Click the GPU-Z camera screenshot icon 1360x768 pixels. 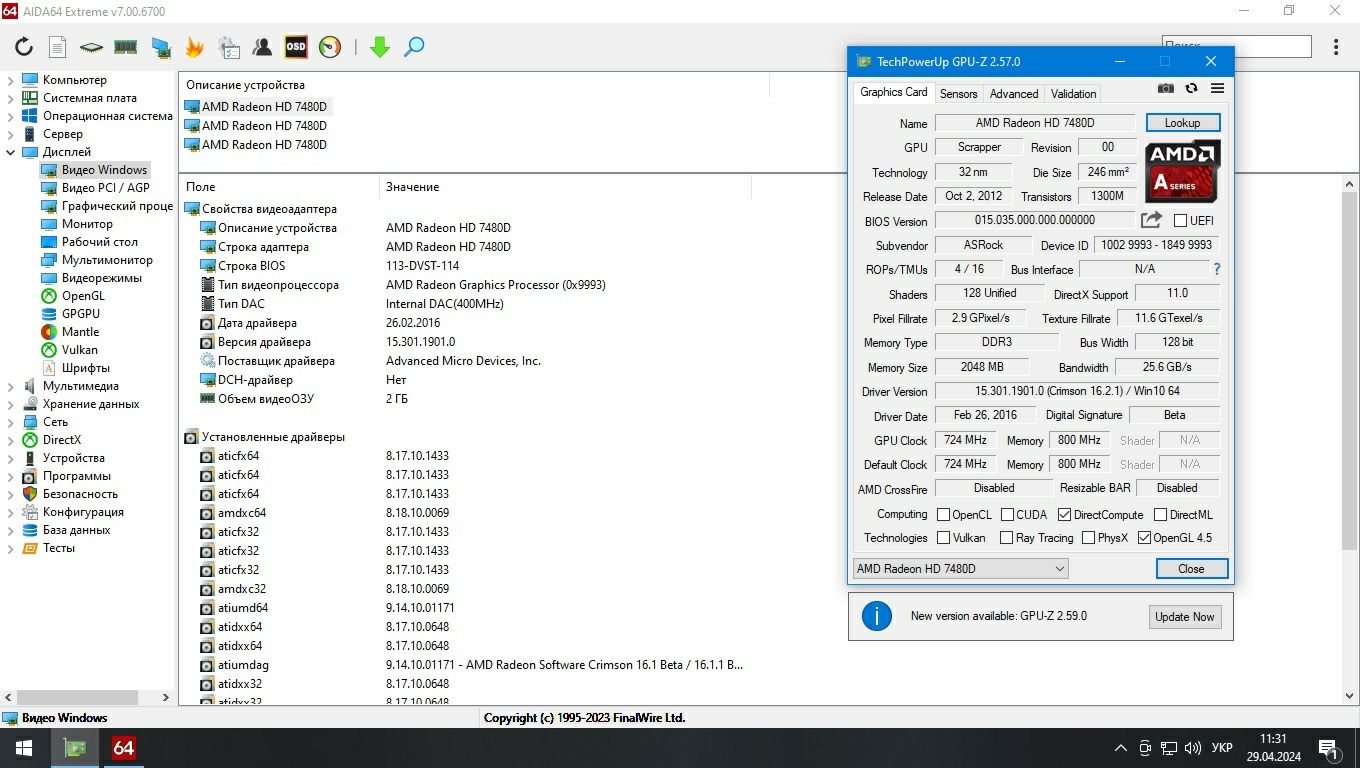(1166, 89)
